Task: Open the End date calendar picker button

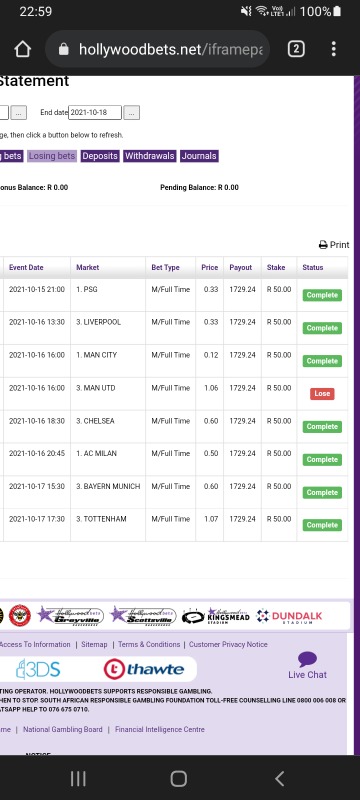Action: (x=132, y=113)
